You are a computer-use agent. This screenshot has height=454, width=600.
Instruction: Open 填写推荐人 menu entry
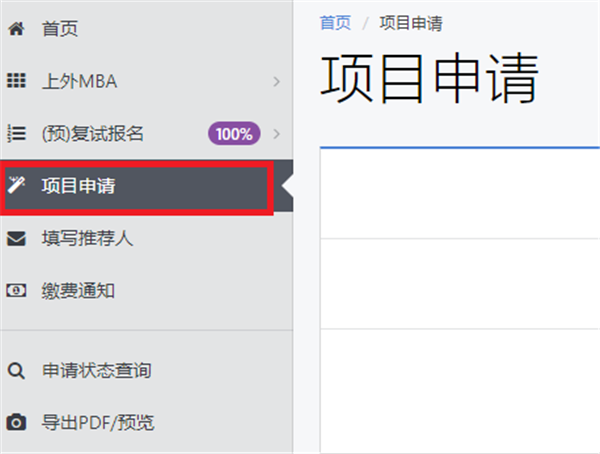pos(87,238)
